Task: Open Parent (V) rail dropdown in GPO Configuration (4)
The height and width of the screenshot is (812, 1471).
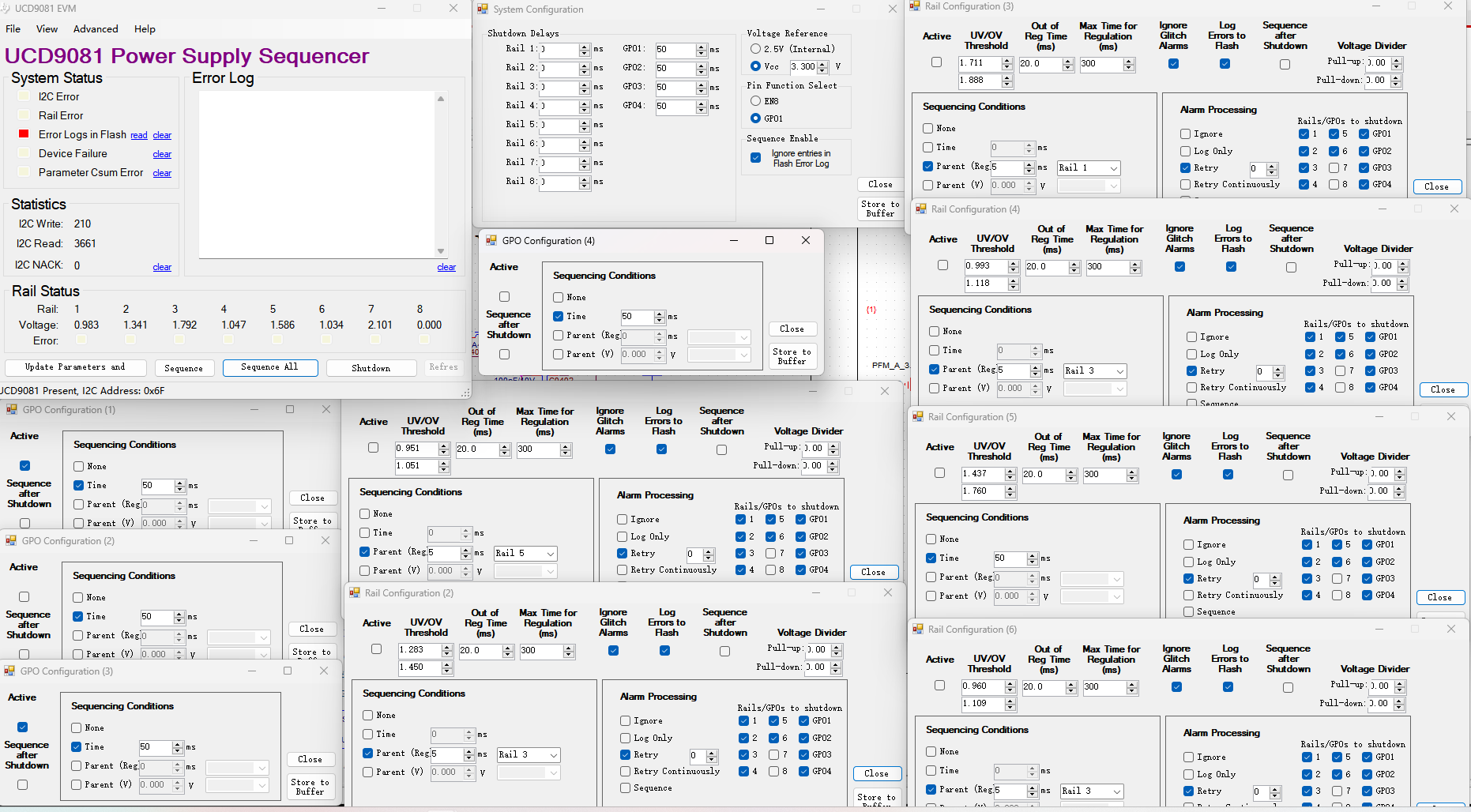Action: (x=720, y=355)
